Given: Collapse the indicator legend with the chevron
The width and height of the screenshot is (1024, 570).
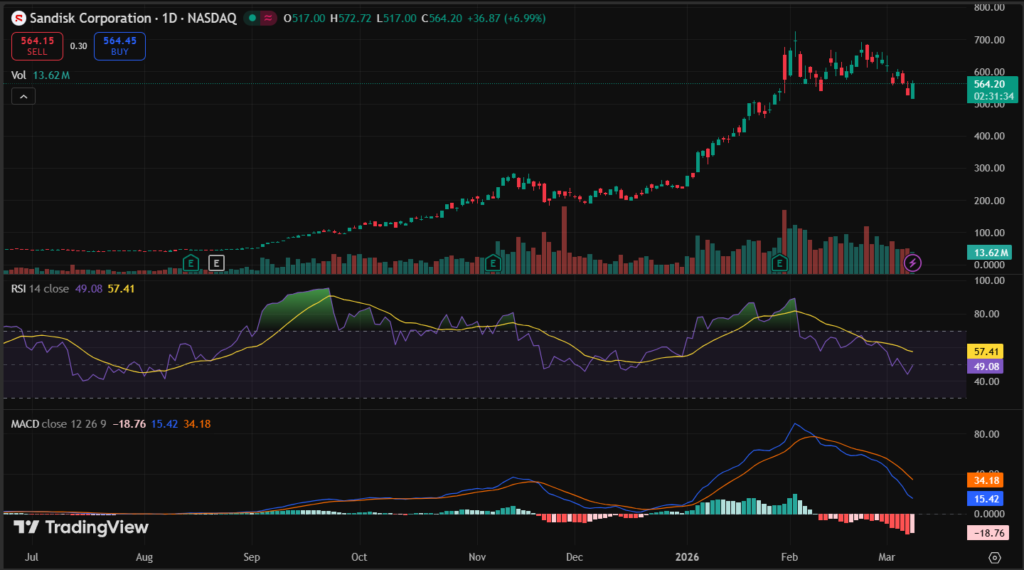Looking at the screenshot, I should [23, 96].
